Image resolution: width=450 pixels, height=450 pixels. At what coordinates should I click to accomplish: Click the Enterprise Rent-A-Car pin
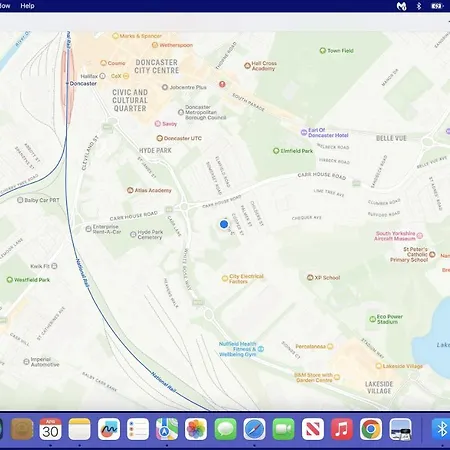click(88, 229)
